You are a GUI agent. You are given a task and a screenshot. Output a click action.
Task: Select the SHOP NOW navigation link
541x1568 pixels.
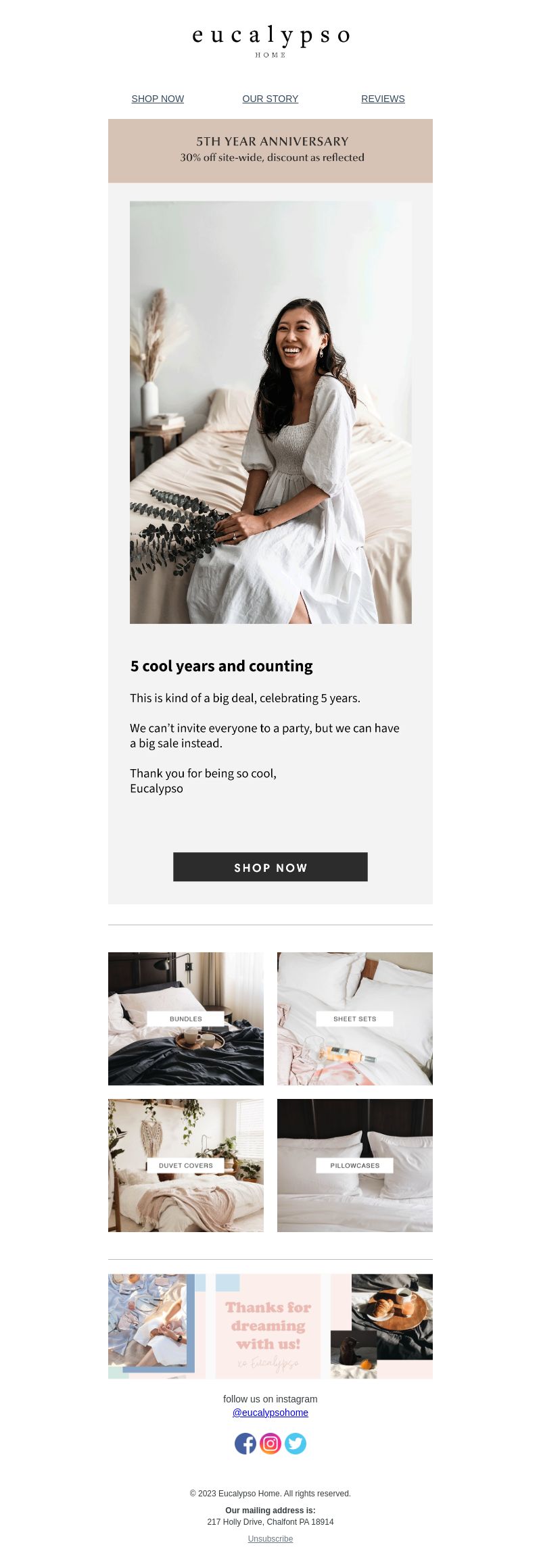(x=158, y=99)
